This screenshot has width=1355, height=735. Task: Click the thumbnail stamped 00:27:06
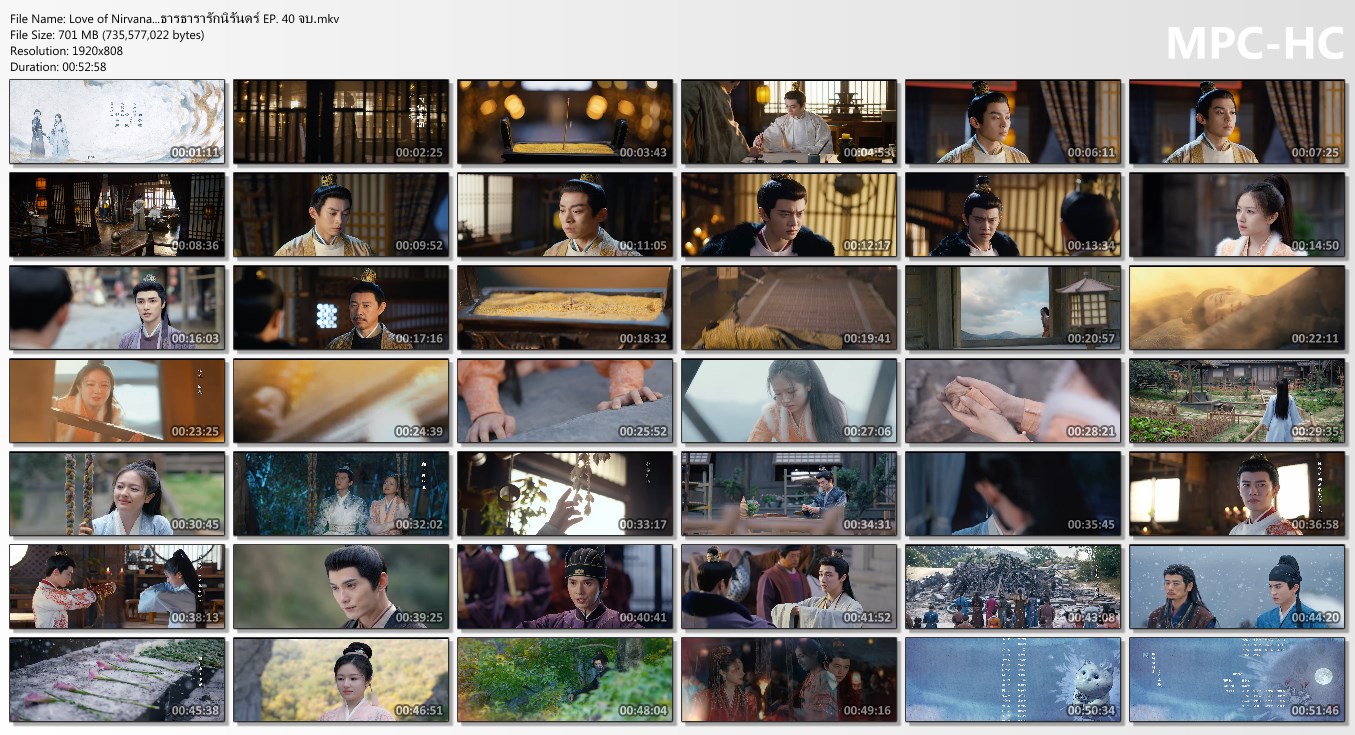pyautogui.click(x=789, y=400)
